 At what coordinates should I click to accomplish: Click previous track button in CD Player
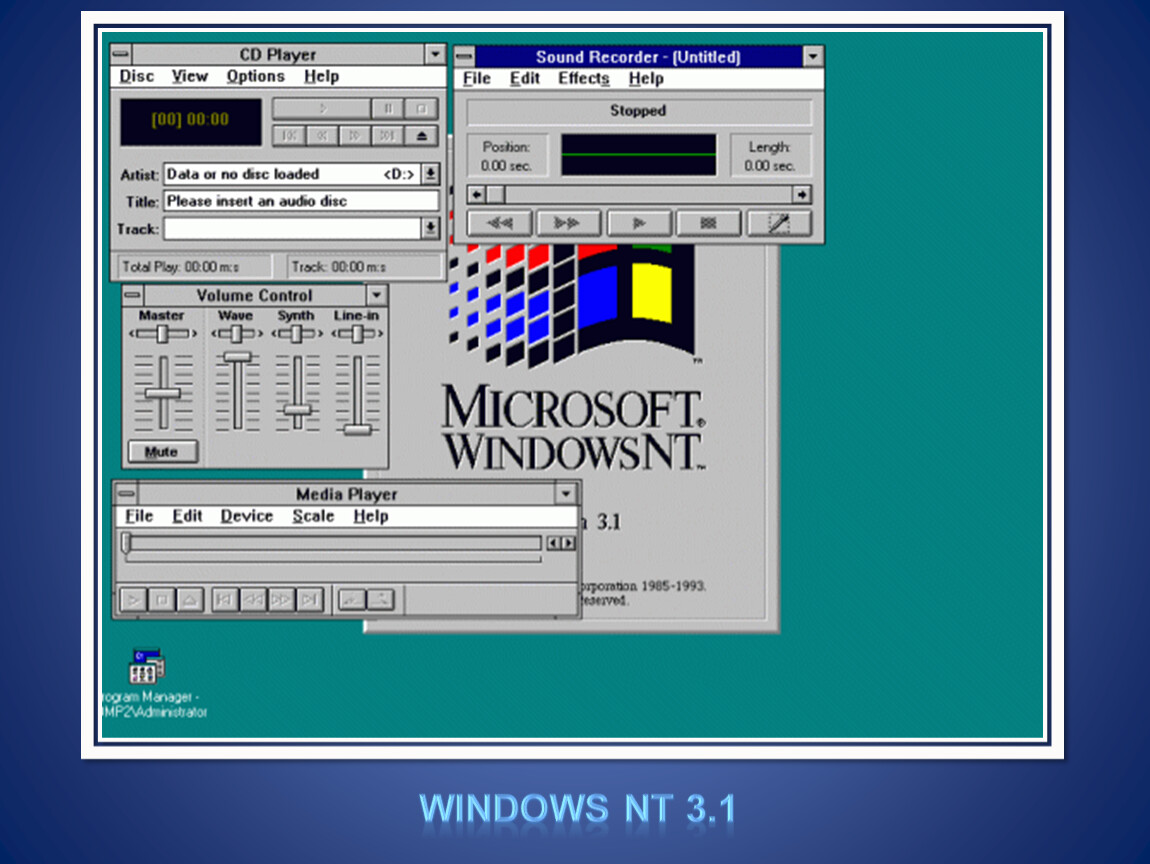pyautogui.click(x=289, y=136)
